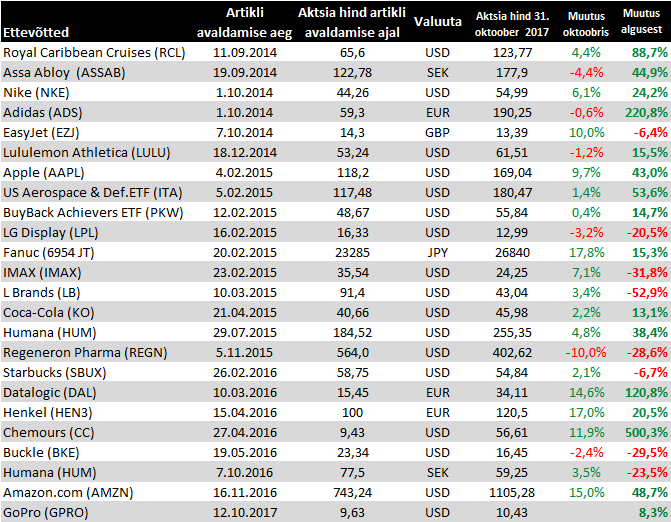Screen dimensions: 671x522
Task: Select the Valuuta column header
Action: 438,20
